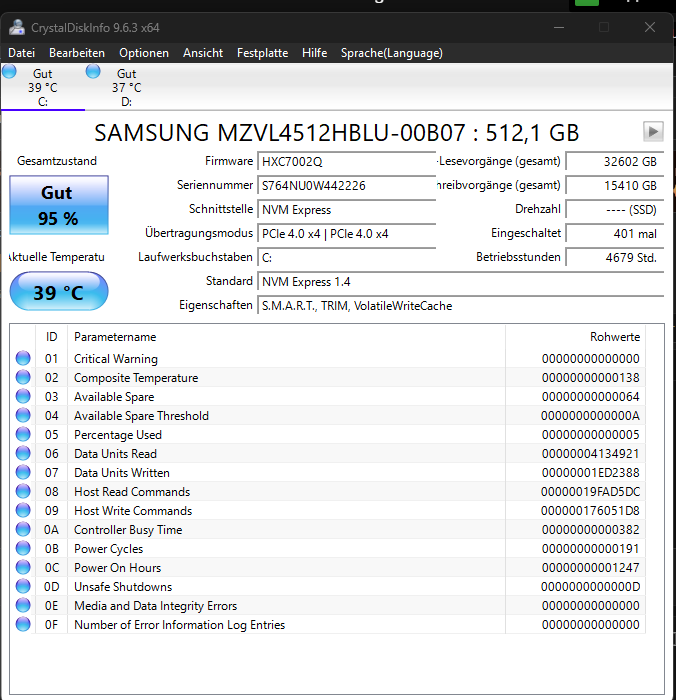This screenshot has width=676, height=700.
Task: Click the serial number field S764NU0W442226
Action: point(346,185)
